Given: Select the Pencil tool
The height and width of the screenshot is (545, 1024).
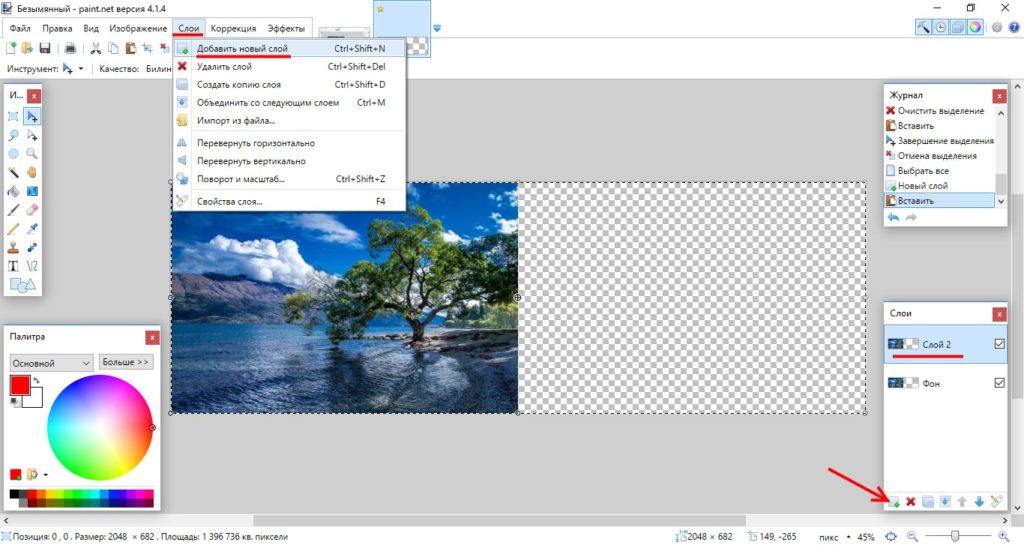Looking at the screenshot, I should pyautogui.click(x=13, y=228).
